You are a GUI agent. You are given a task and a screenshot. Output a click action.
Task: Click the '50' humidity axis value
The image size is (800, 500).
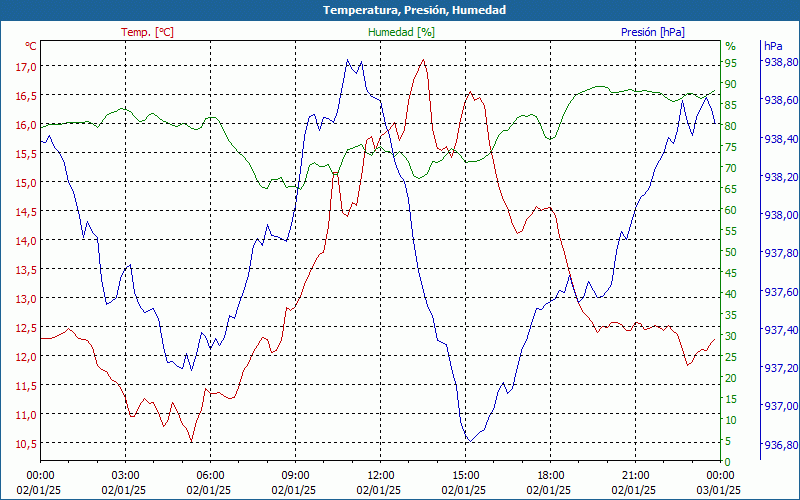click(731, 252)
